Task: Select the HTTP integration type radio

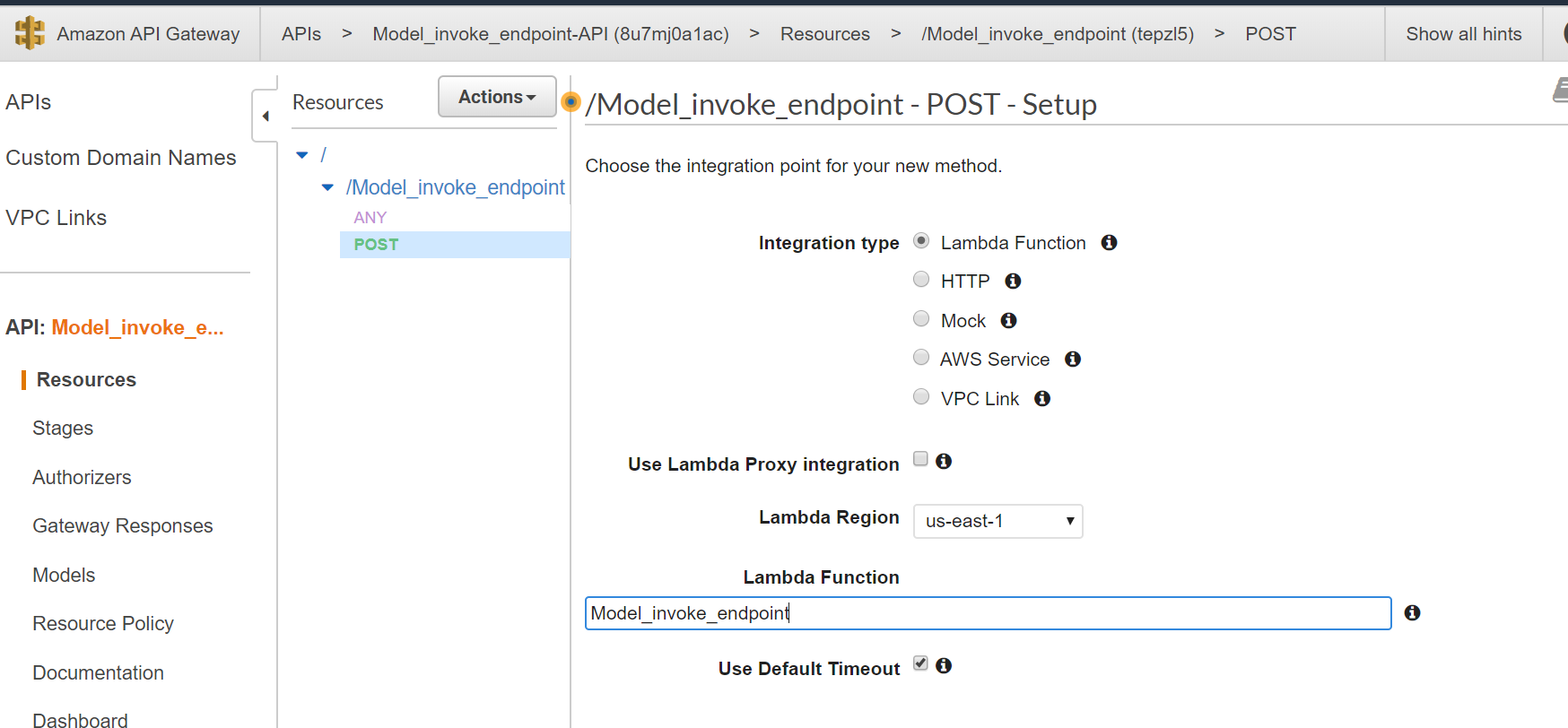Action: tap(921, 280)
